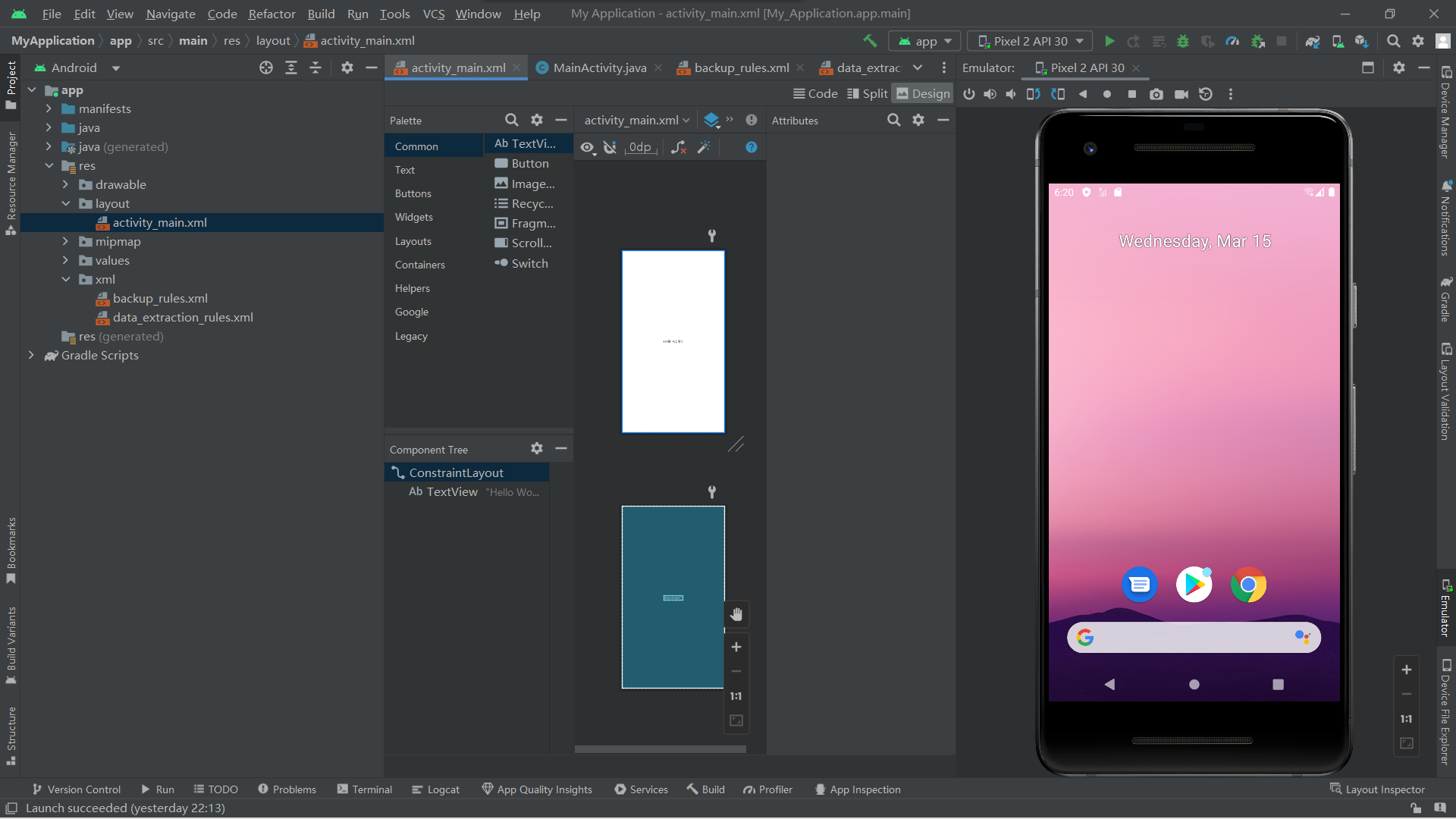Click the green Run app button
1456x819 pixels.
[x=1109, y=41]
